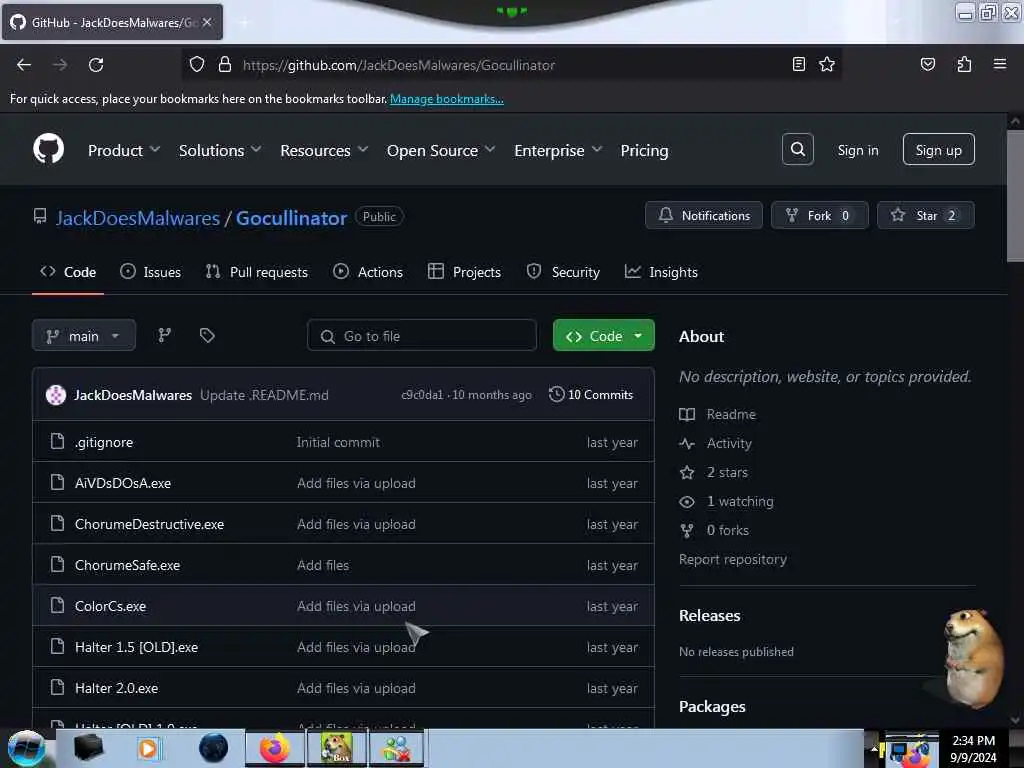The width and height of the screenshot is (1024, 768).
Task: Open the tracking protection shield icon
Action: pyautogui.click(x=197, y=64)
